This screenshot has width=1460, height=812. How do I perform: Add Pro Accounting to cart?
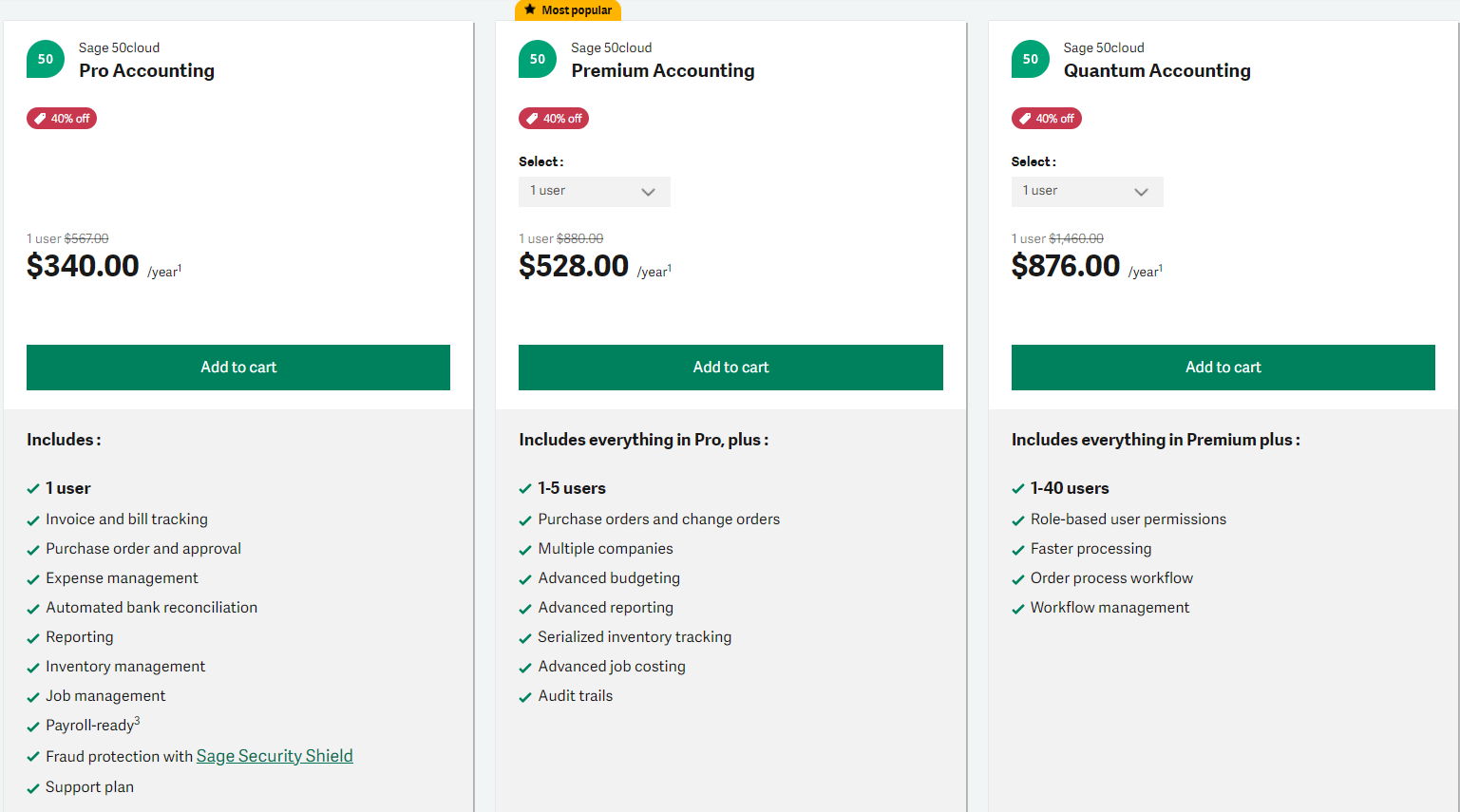(x=238, y=368)
